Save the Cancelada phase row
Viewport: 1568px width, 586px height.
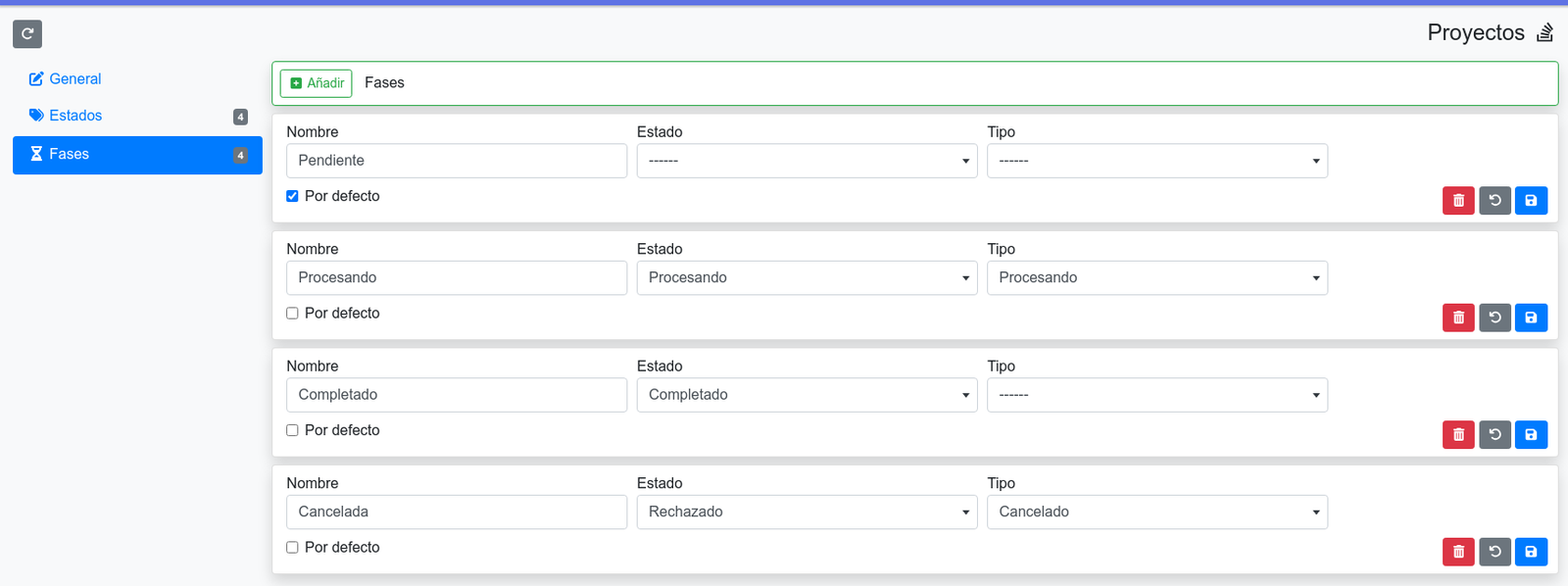tap(1531, 552)
